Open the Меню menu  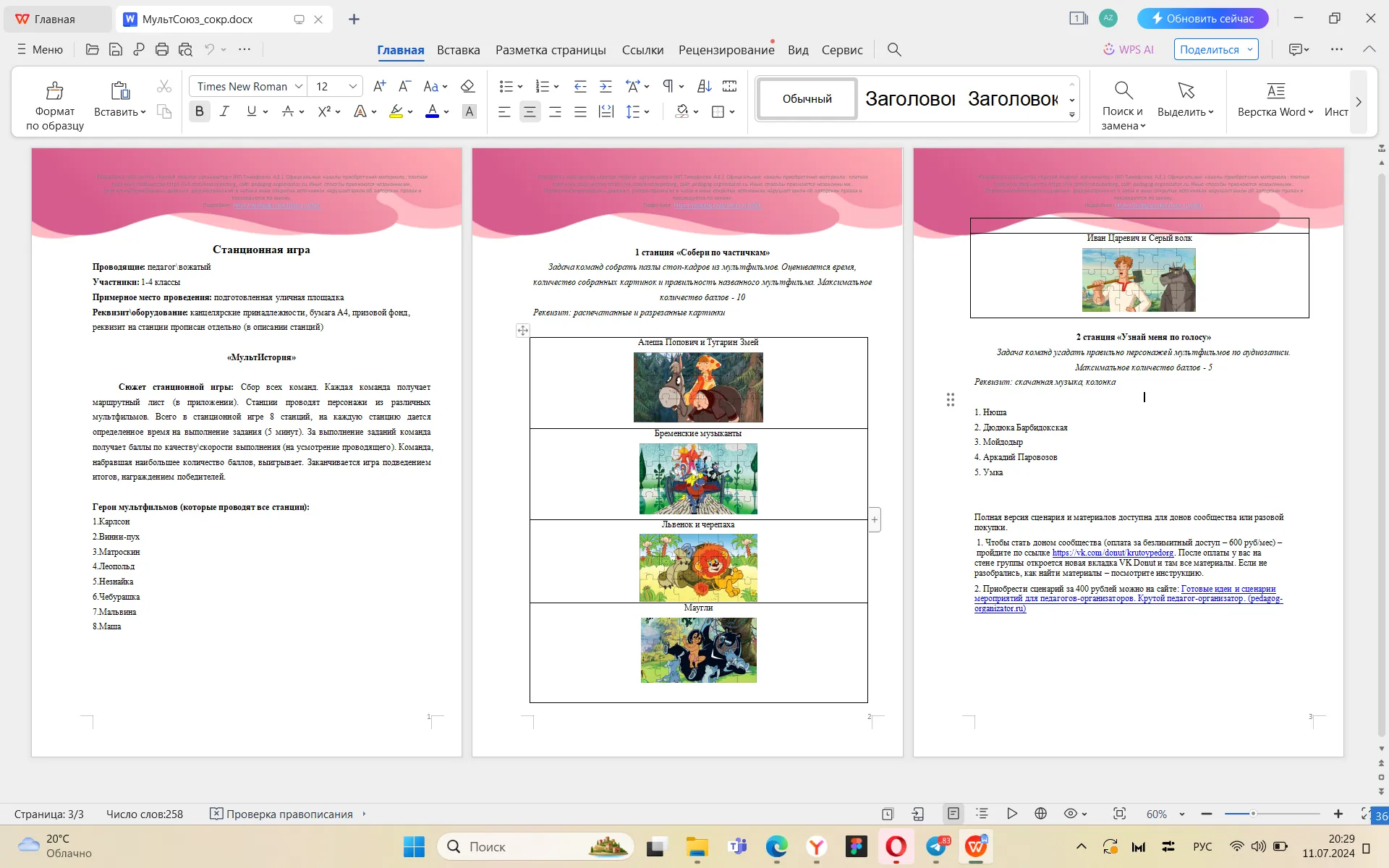point(40,49)
